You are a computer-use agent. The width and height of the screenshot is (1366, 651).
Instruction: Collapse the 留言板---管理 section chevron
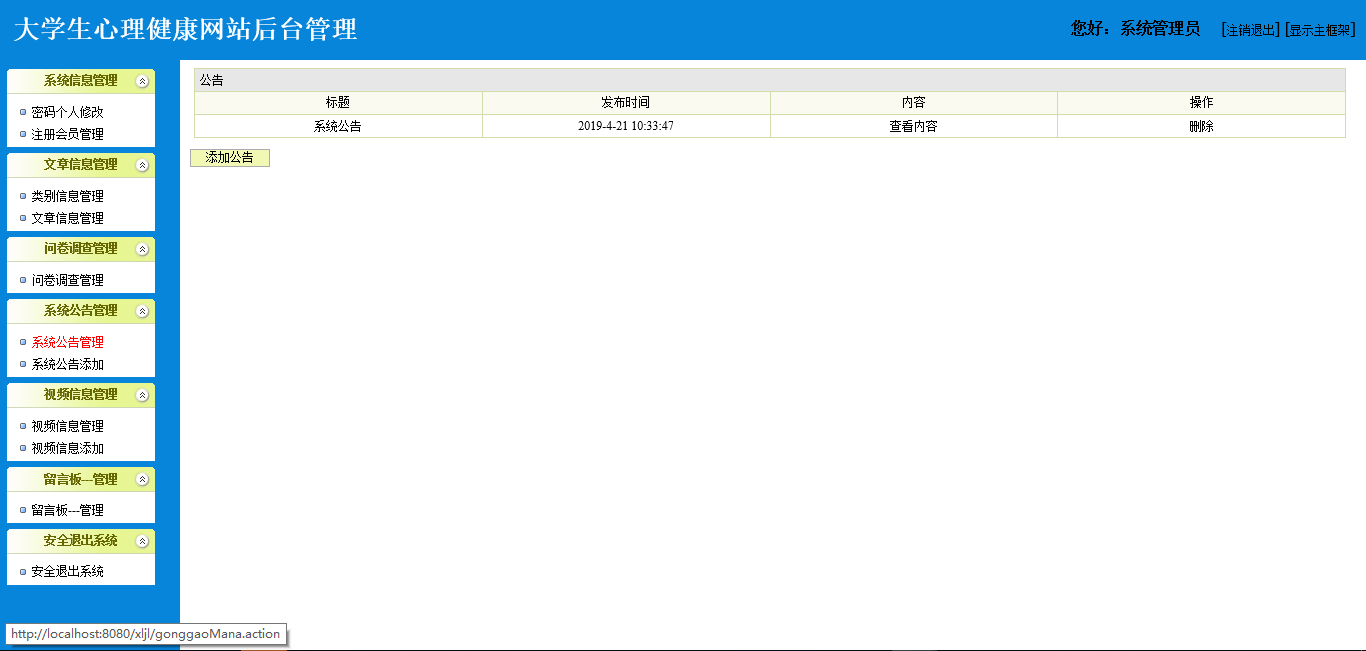(x=142, y=479)
